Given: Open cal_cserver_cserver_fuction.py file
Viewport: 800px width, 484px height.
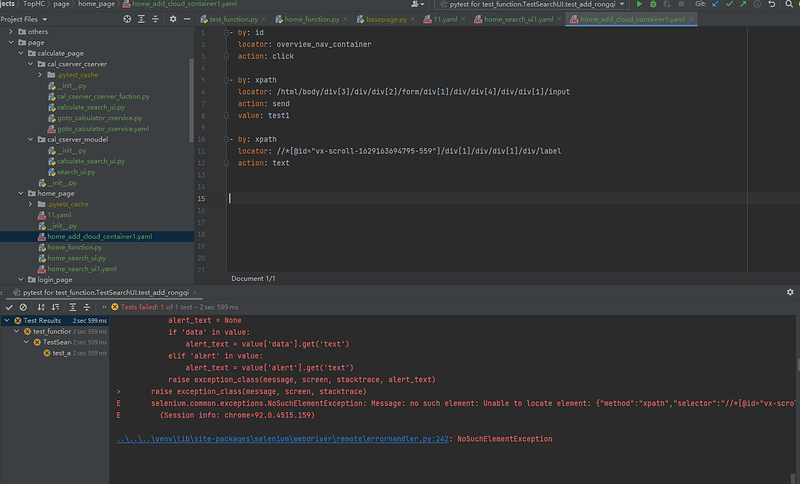Looking at the screenshot, I should (103, 96).
